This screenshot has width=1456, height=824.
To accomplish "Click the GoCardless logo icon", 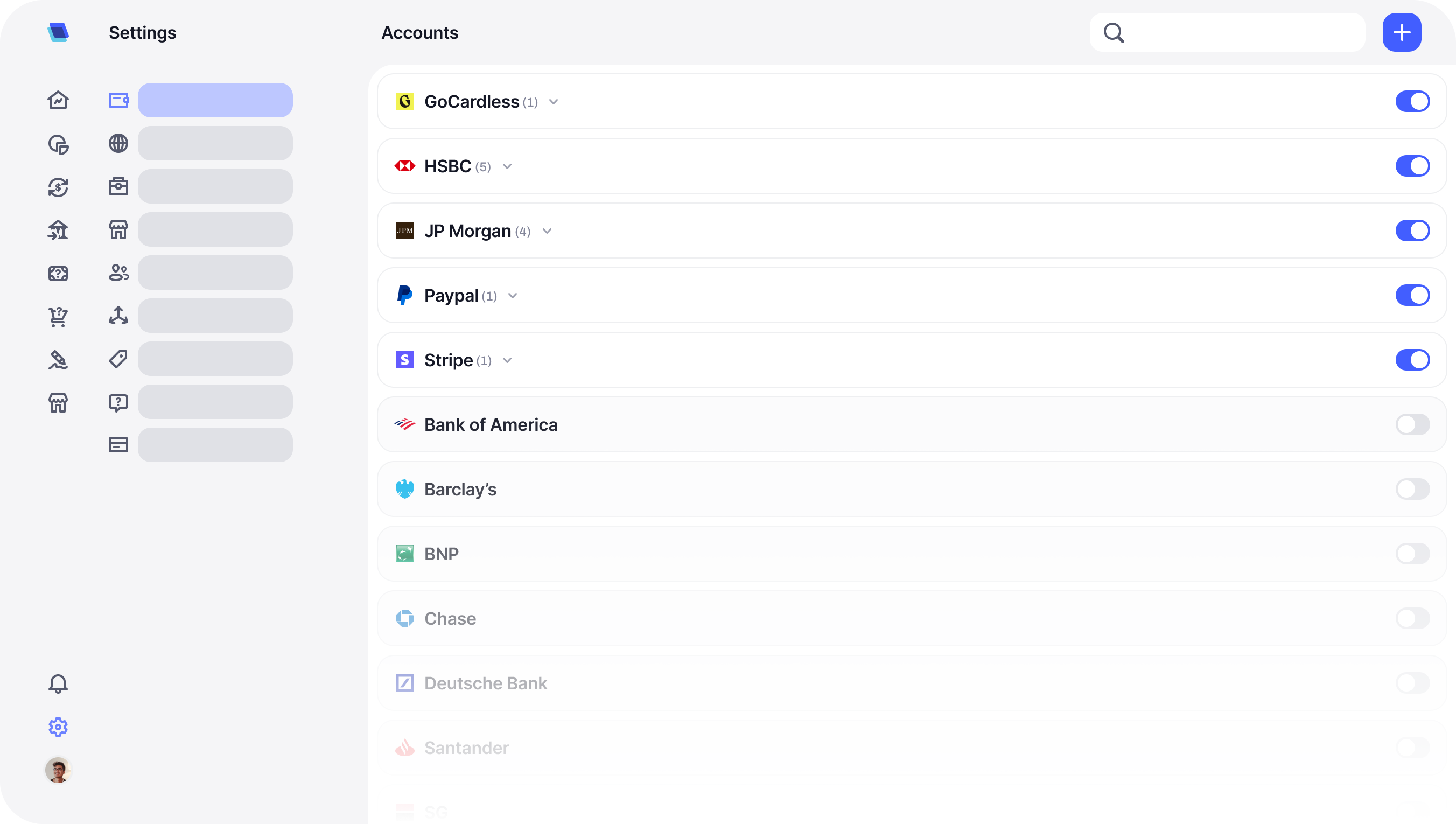I will pos(405,101).
